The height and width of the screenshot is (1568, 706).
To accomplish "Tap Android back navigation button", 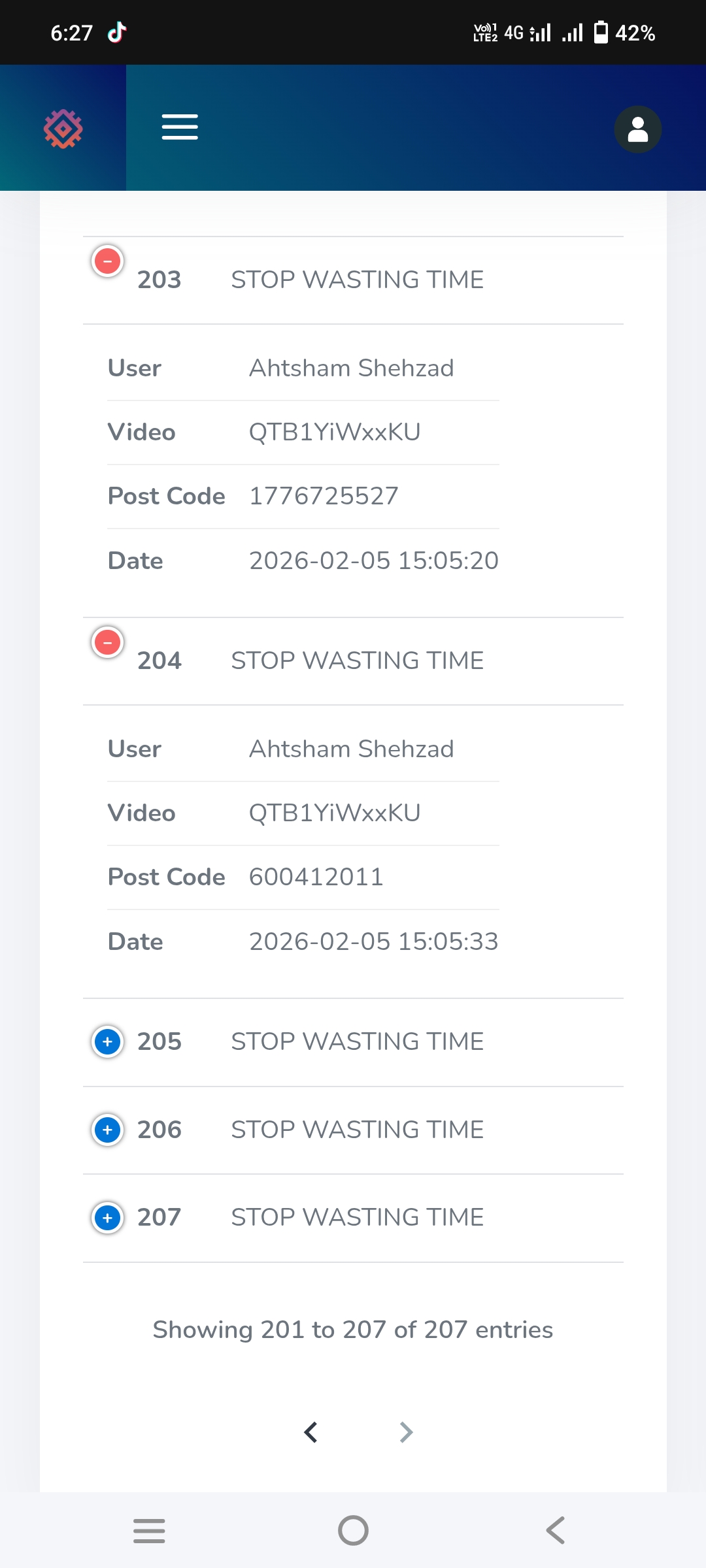I will 556,1531.
